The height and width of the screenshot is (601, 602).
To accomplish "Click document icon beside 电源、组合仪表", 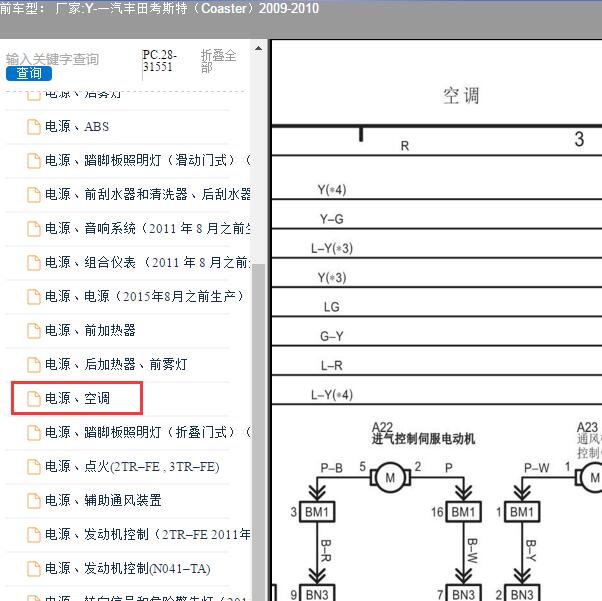I will 34,263.
